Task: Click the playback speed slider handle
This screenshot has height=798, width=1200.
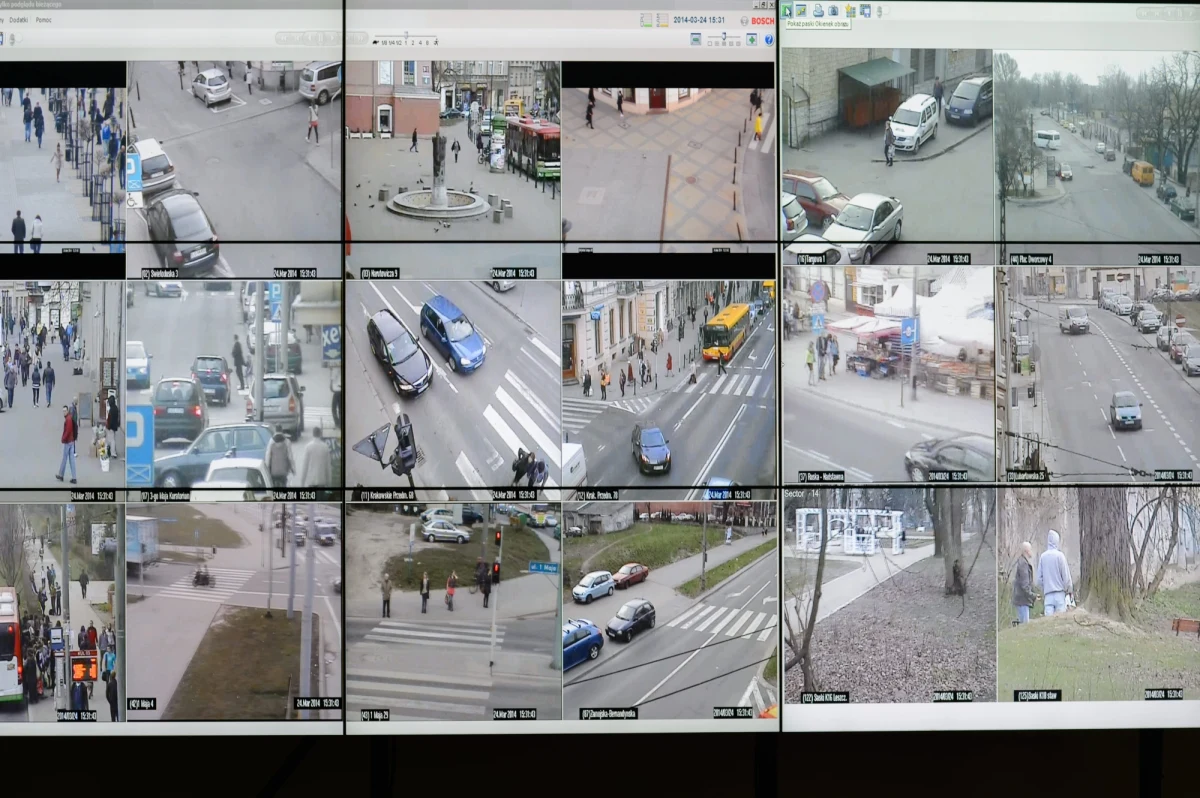Action: pyautogui.click(x=406, y=35)
